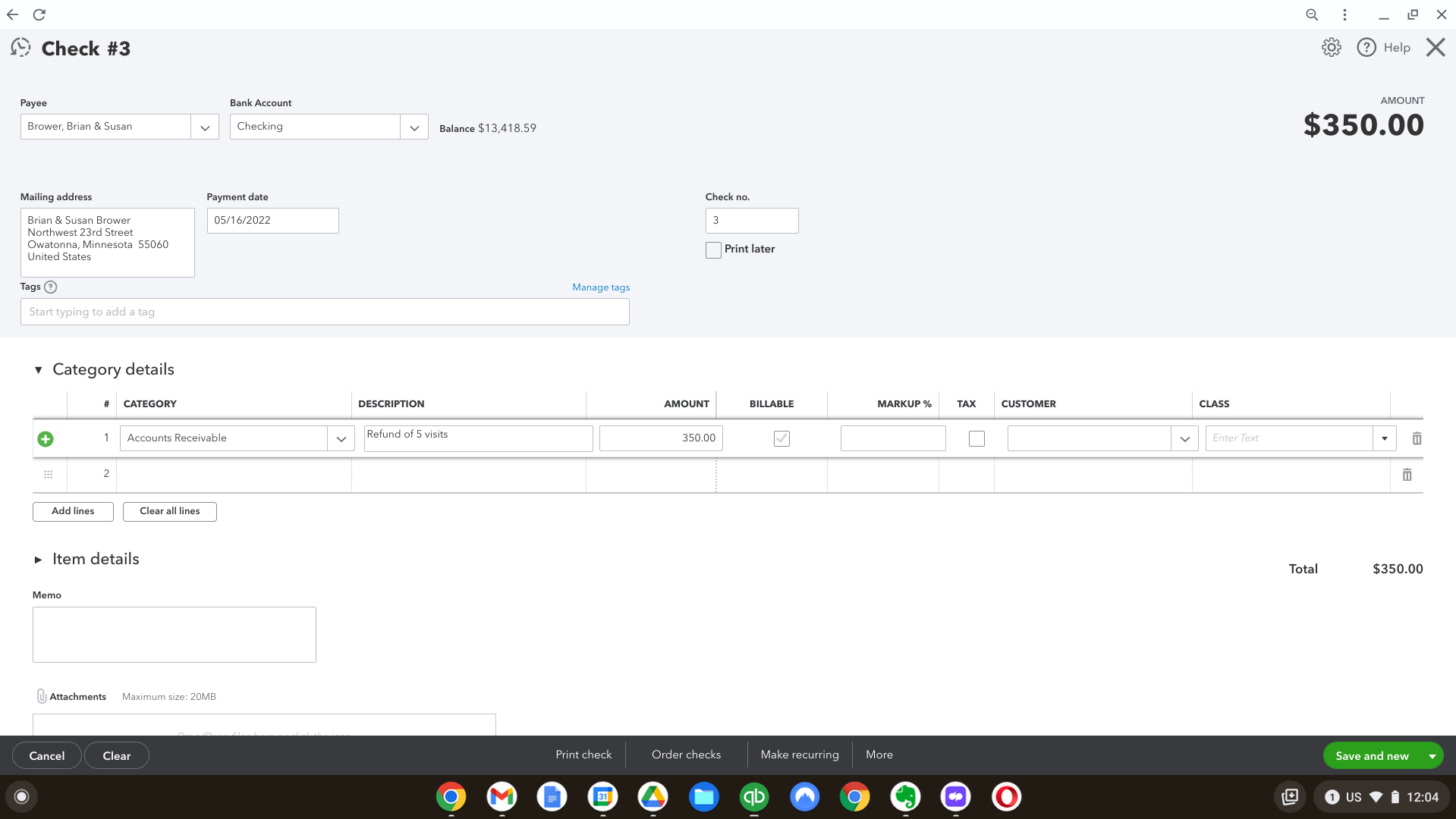The image size is (1456, 819).
Task: Open Evernote from the shelf
Action: (x=905, y=796)
